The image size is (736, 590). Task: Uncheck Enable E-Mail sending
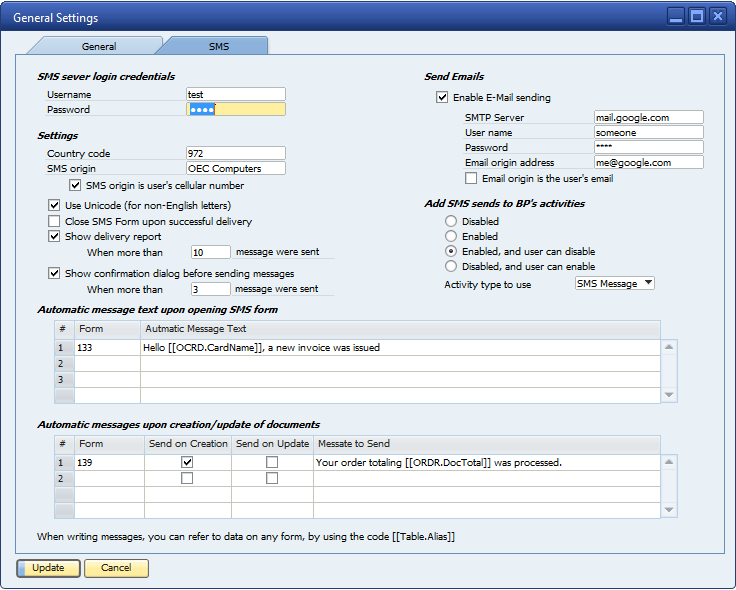point(442,97)
